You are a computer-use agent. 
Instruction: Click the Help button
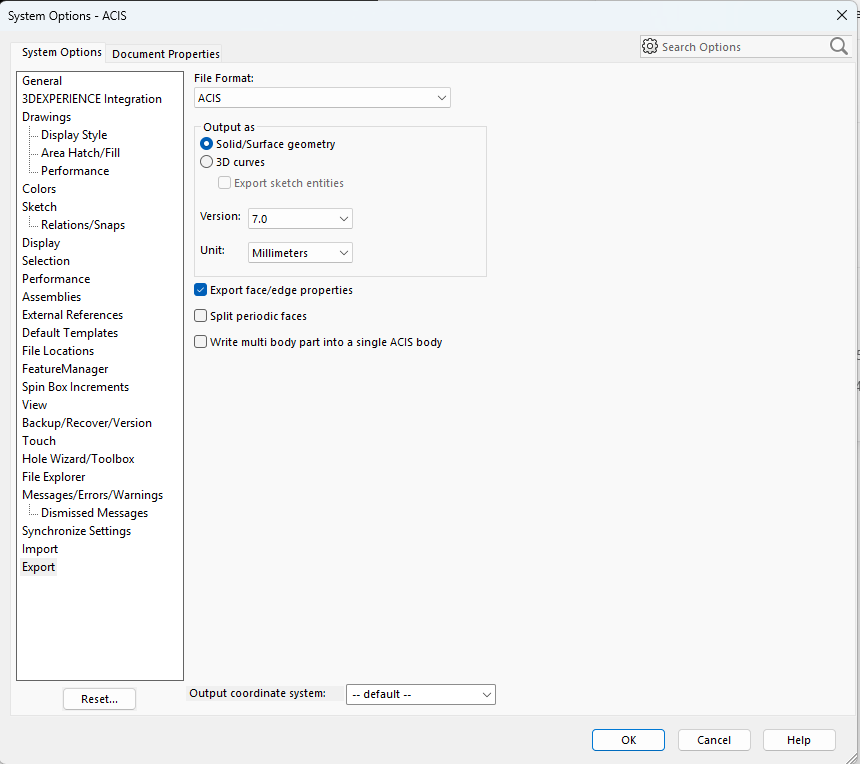point(799,740)
